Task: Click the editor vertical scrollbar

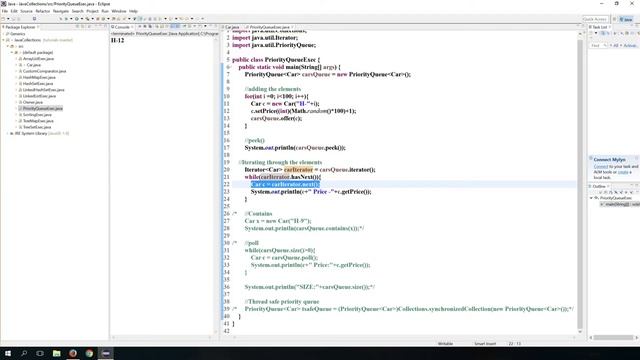Action: coord(580,184)
